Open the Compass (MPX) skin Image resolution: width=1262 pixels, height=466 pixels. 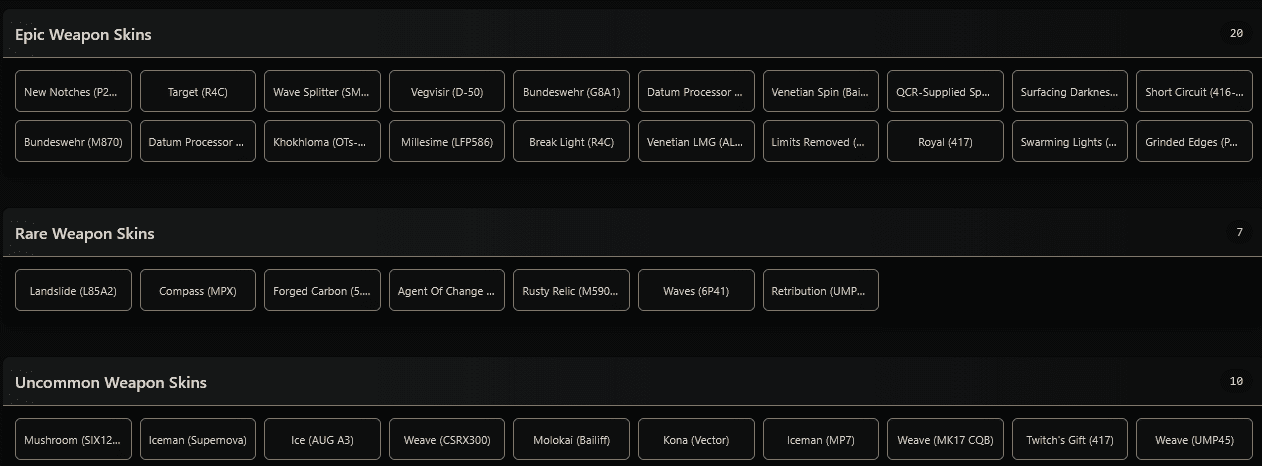[x=198, y=290]
